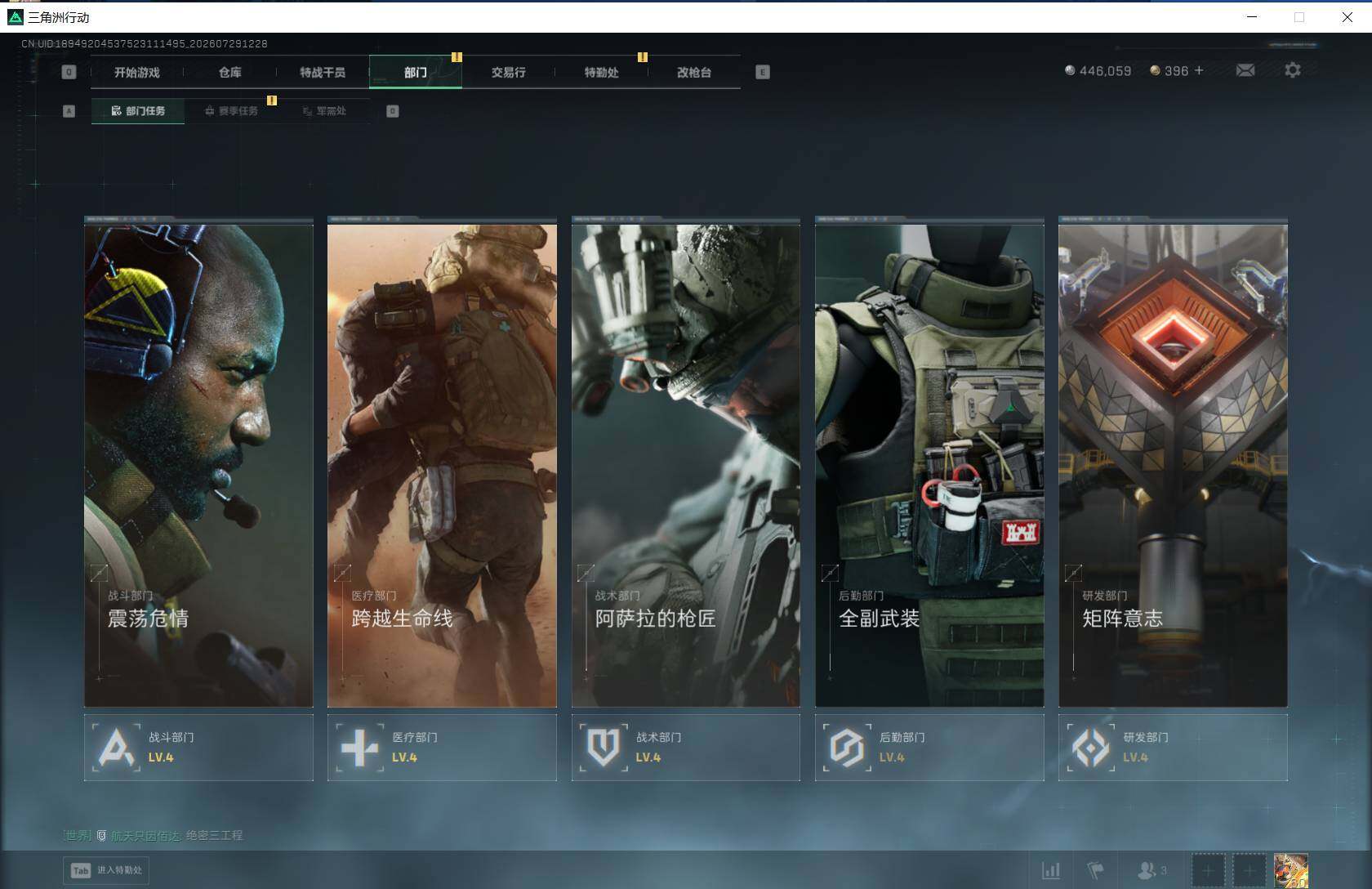The width and height of the screenshot is (1372, 889).
Task: Click the 医疗部门 LV.4 button
Action: (x=442, y=748)
